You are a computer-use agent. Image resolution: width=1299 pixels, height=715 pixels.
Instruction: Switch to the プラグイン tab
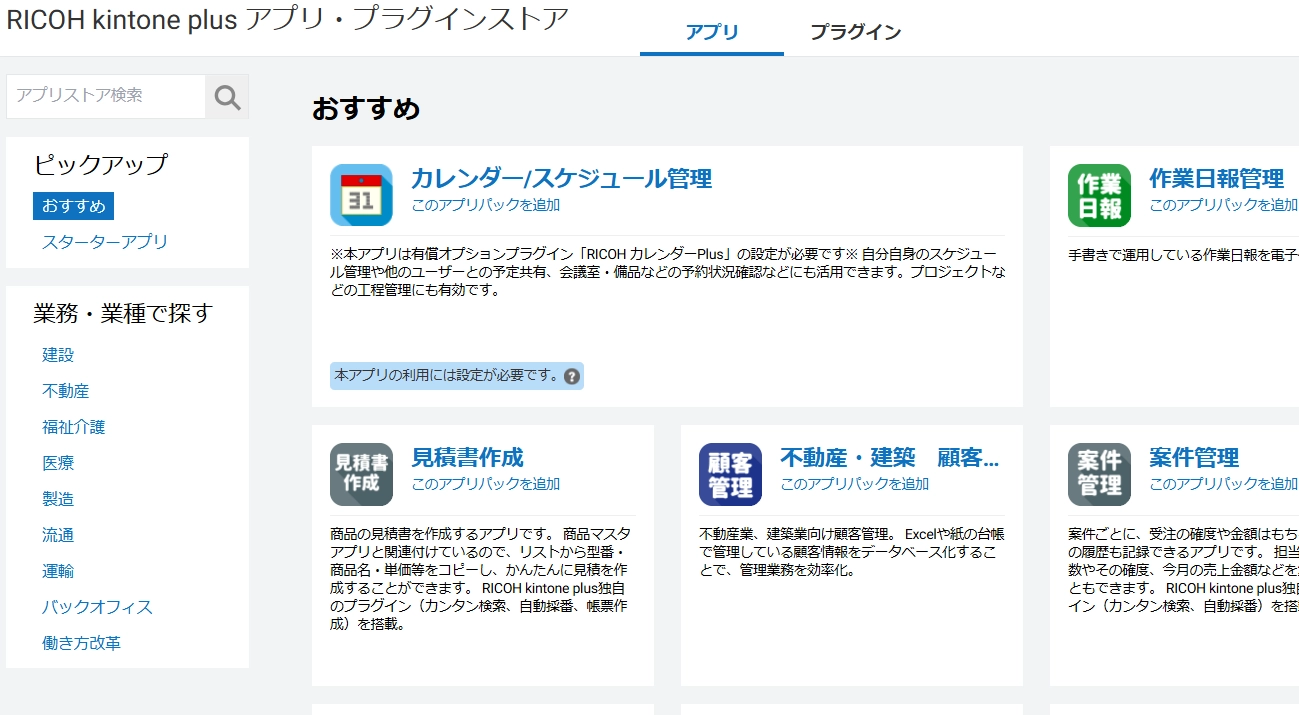click(x=855, y=32)
